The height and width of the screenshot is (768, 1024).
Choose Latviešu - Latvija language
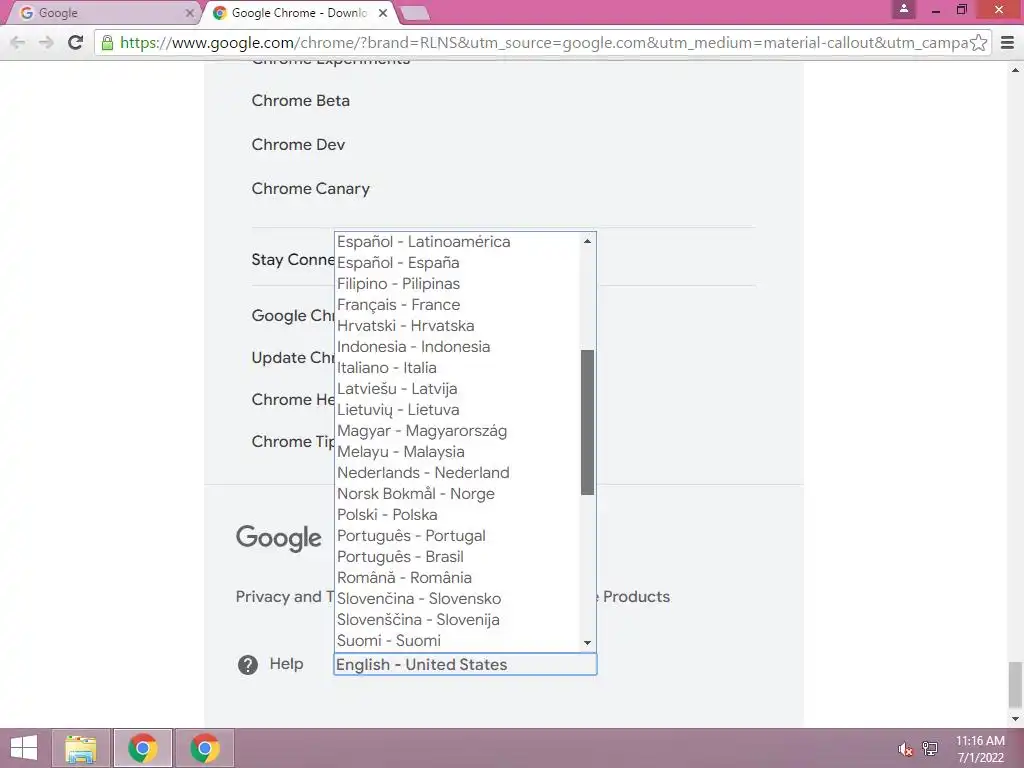tap(456, 389)
